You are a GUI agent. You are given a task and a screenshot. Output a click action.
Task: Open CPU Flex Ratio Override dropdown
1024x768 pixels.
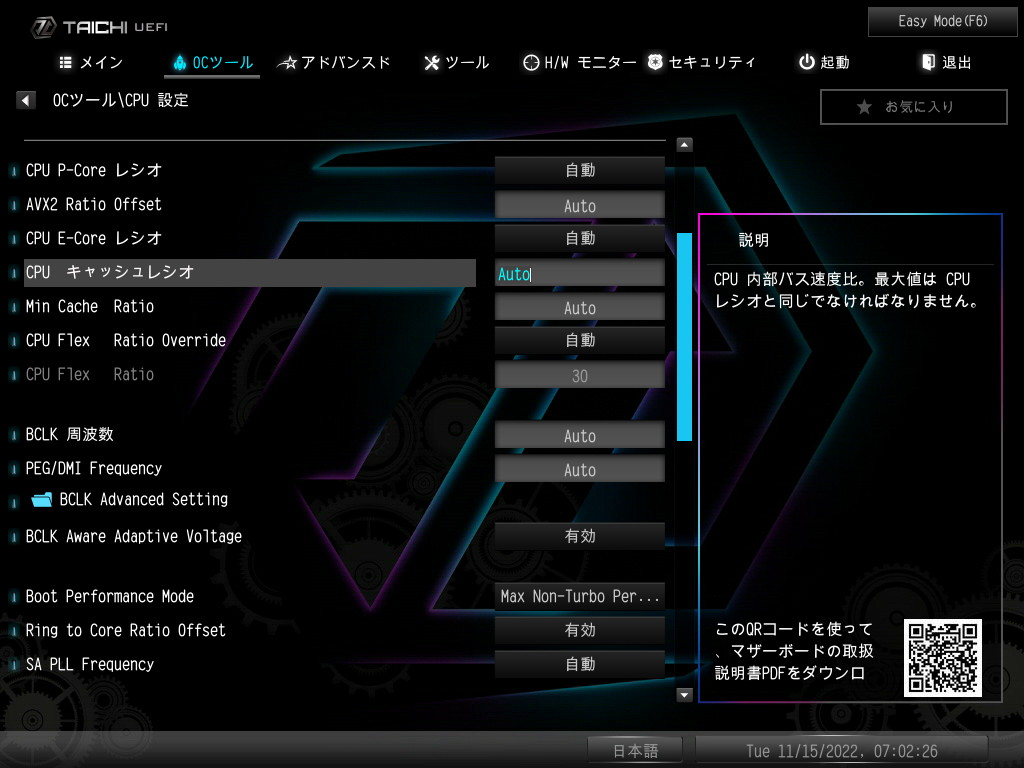579,340
